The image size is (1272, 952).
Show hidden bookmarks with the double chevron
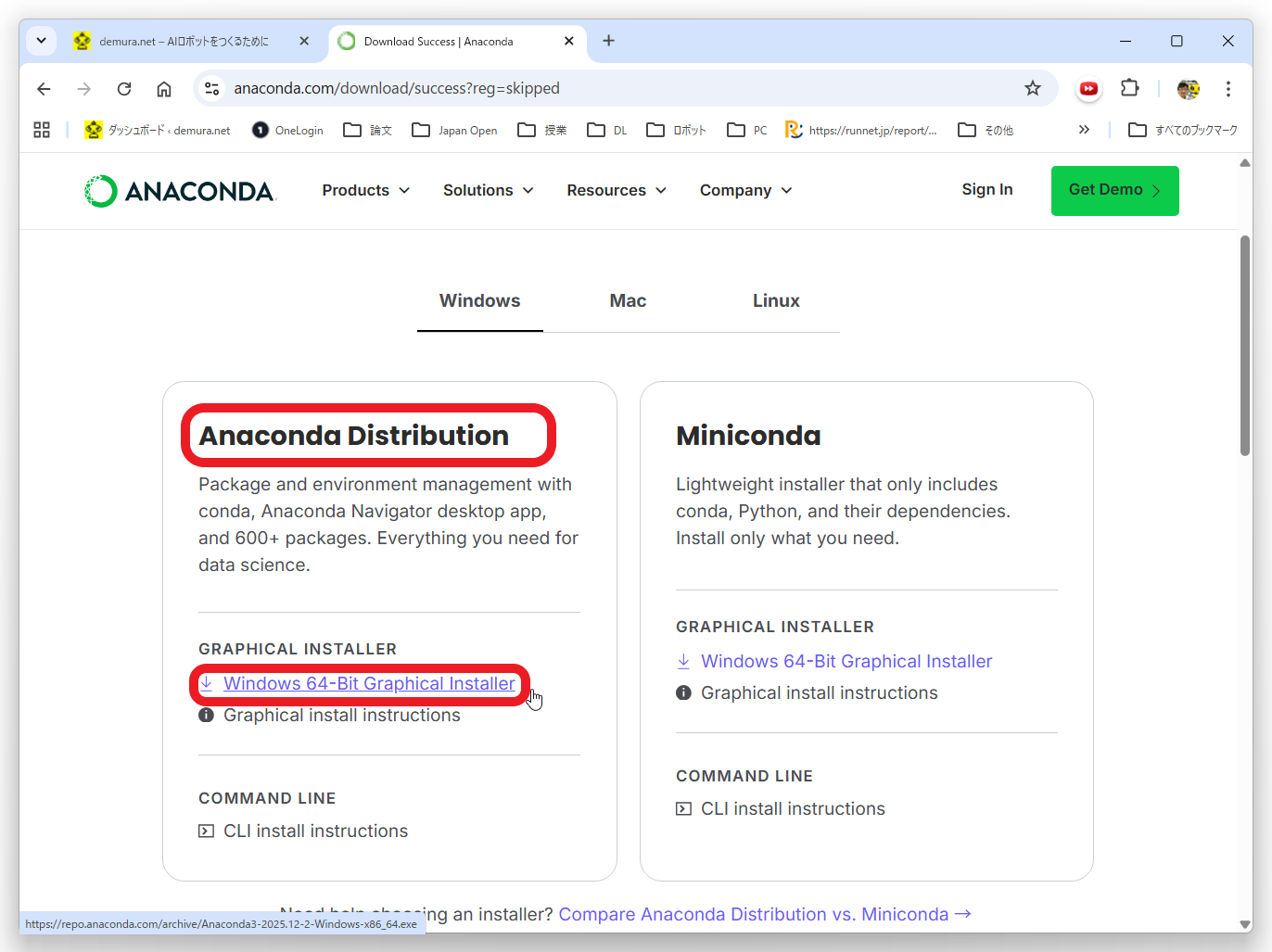(x=1084, y=130)
